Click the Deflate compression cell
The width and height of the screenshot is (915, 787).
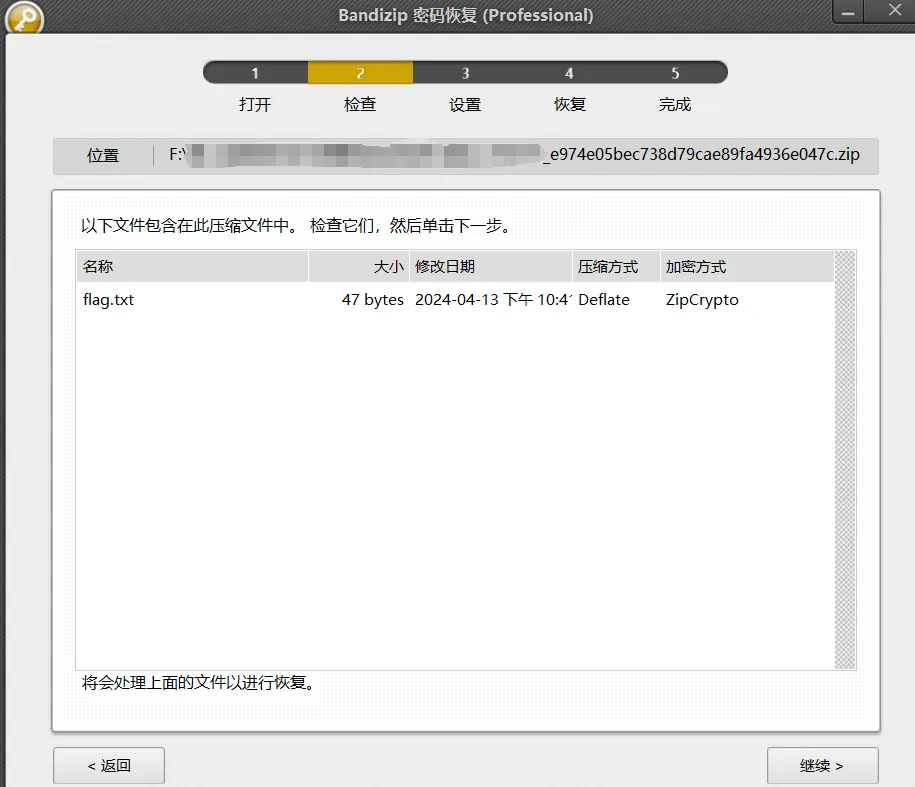click(x=604, y=300)
